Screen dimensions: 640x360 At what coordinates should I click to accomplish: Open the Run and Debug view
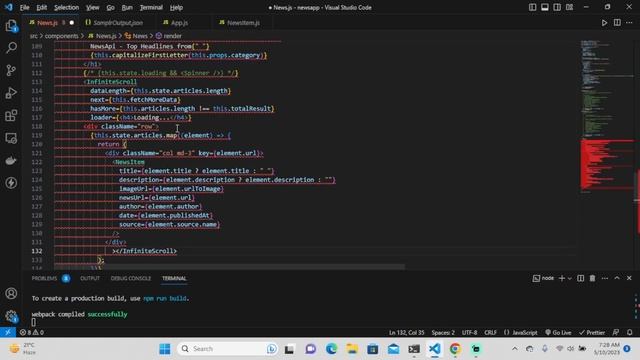coord(11,93)
